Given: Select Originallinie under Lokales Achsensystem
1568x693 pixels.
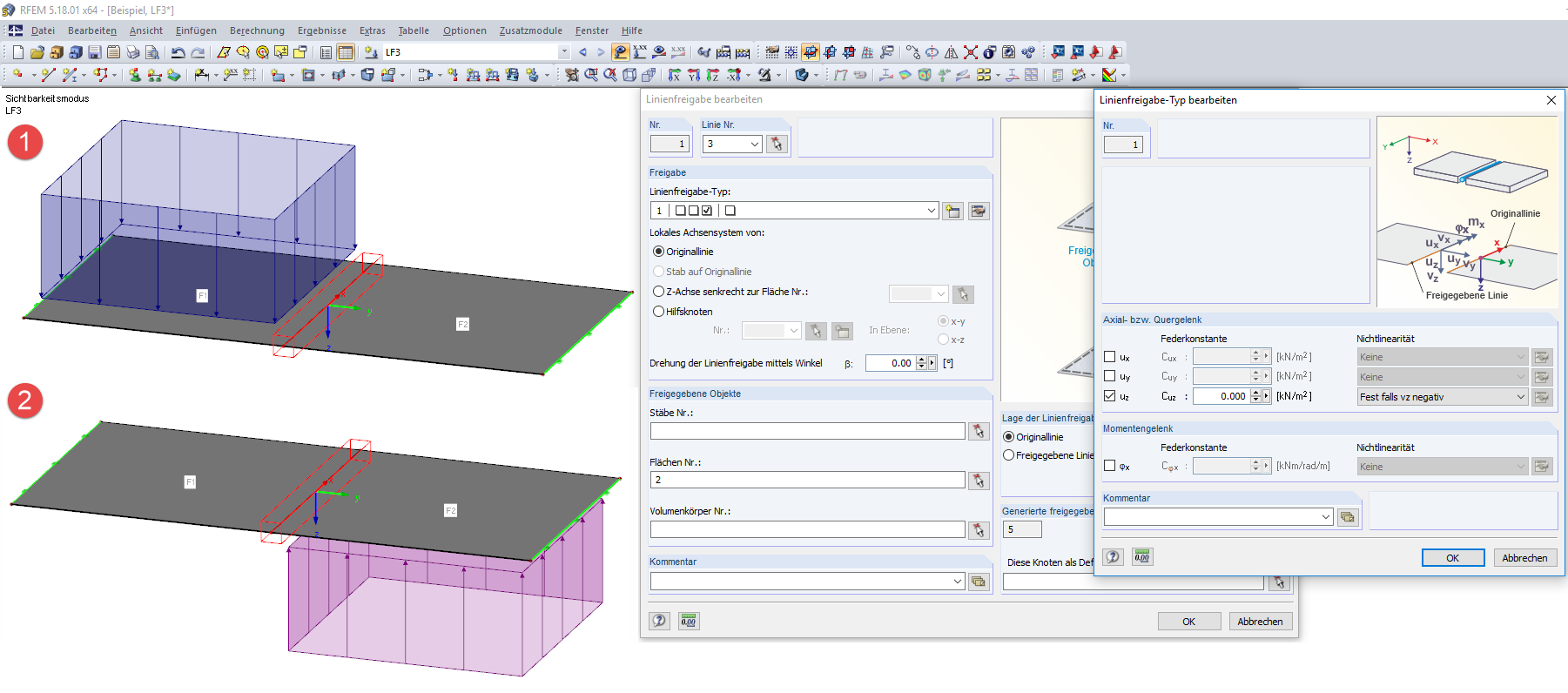Looking at the screenshot, I should 659,252.
